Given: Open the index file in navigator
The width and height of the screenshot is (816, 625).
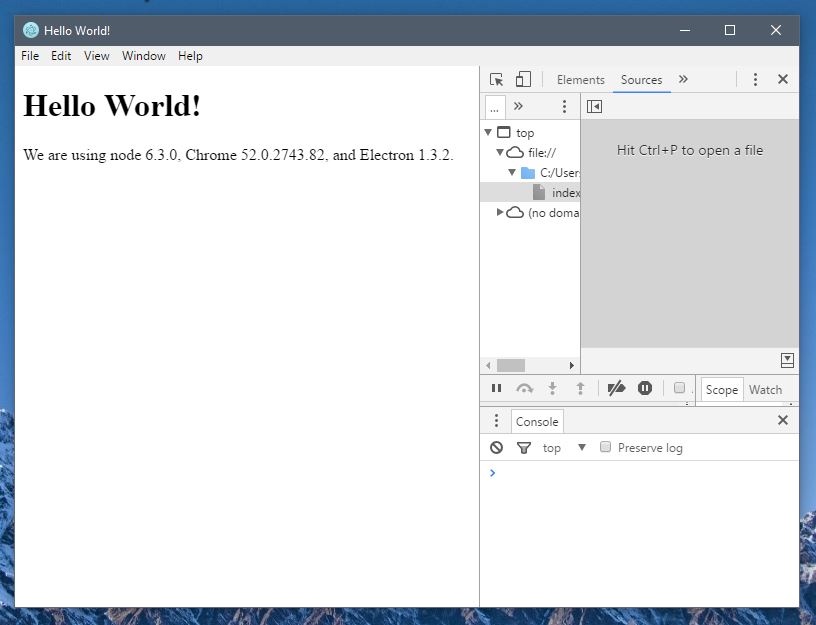Looking at the screenshot, I should tap(530, 193).
